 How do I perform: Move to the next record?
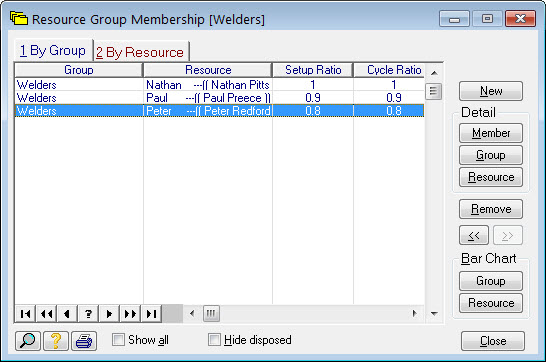(109, 314)
